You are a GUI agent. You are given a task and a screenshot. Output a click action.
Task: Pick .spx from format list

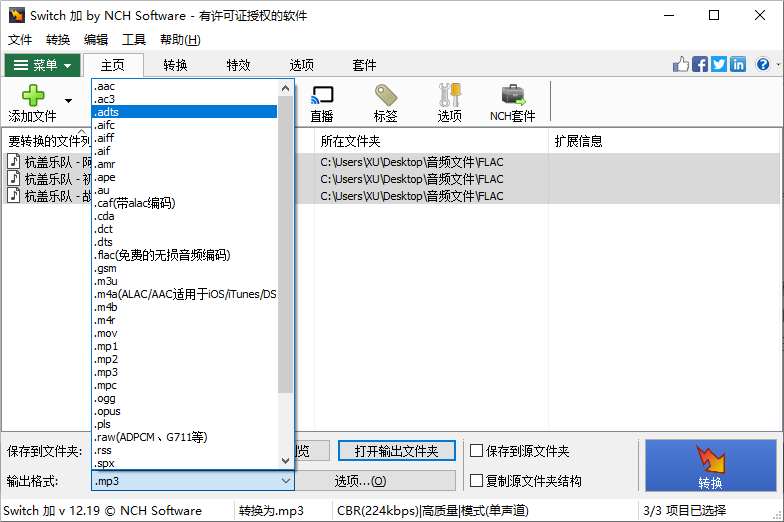(184, 463)
